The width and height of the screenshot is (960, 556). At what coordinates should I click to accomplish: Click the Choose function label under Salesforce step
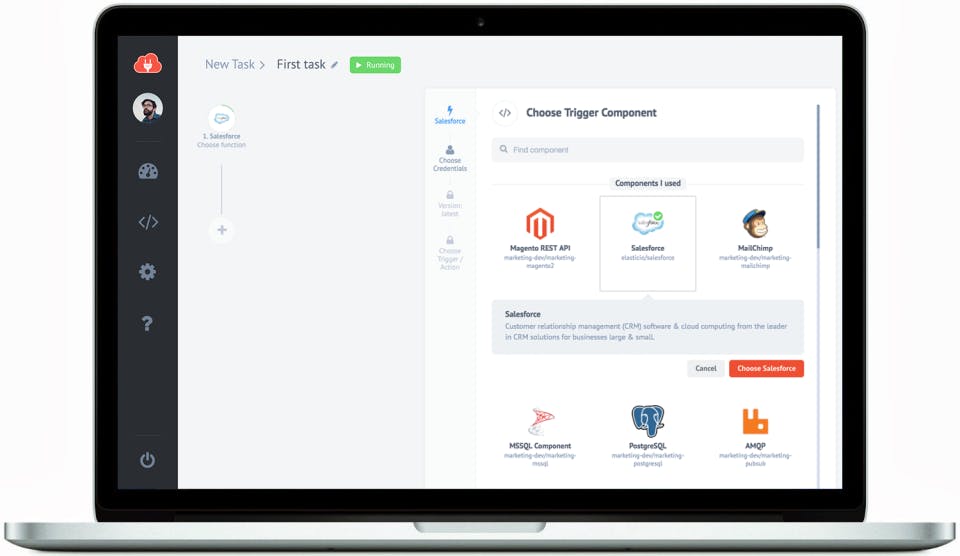pyautogui.click(x=222, y=145)
